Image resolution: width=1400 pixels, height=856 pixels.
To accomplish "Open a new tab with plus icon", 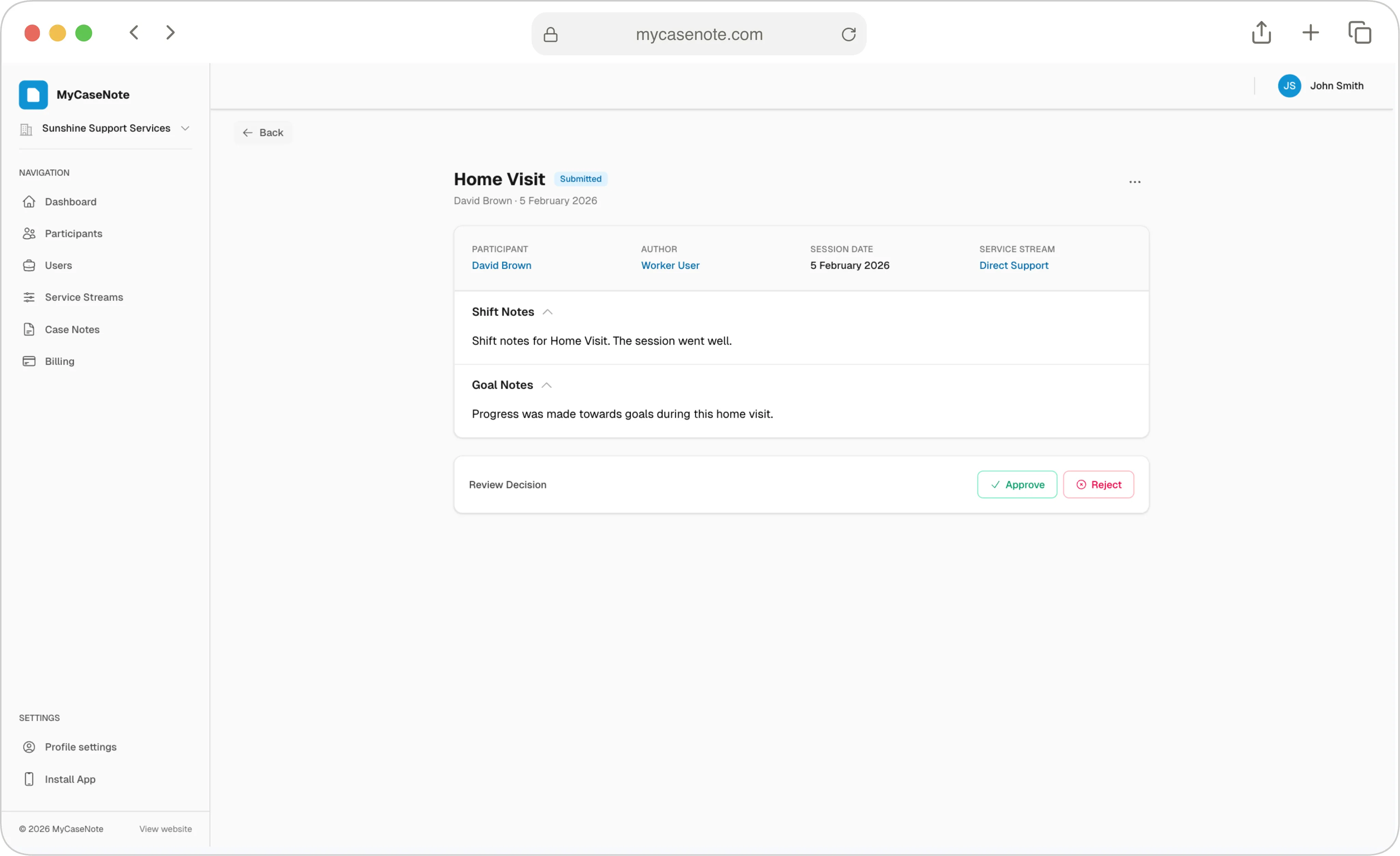I will pyautogui.click(x=1310, y=32).
